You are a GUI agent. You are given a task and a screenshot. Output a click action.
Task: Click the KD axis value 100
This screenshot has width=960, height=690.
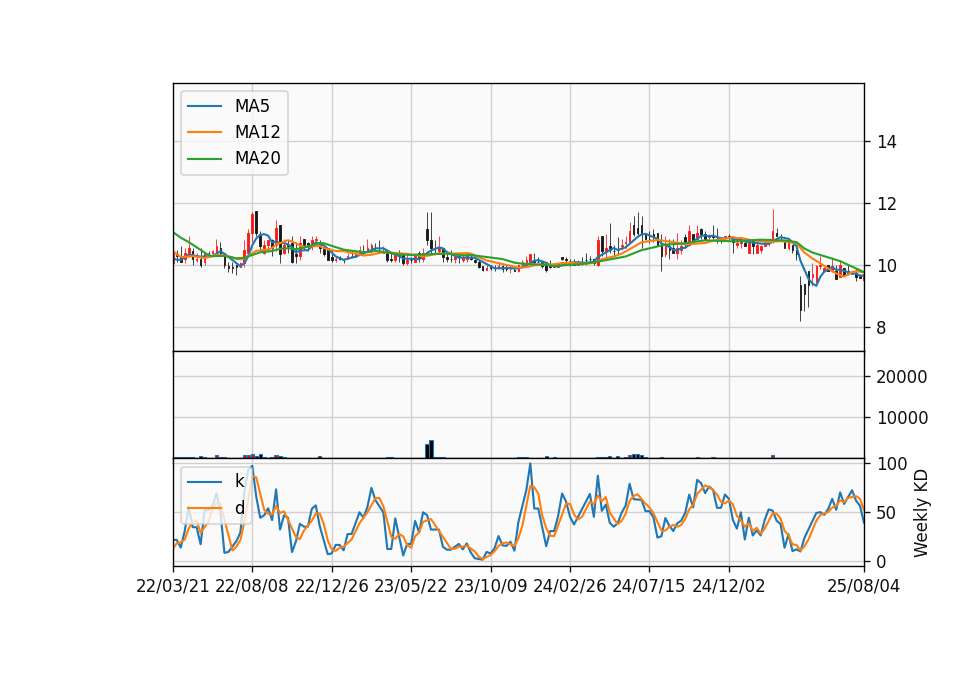pyautogui.click(x=892, y=463)
